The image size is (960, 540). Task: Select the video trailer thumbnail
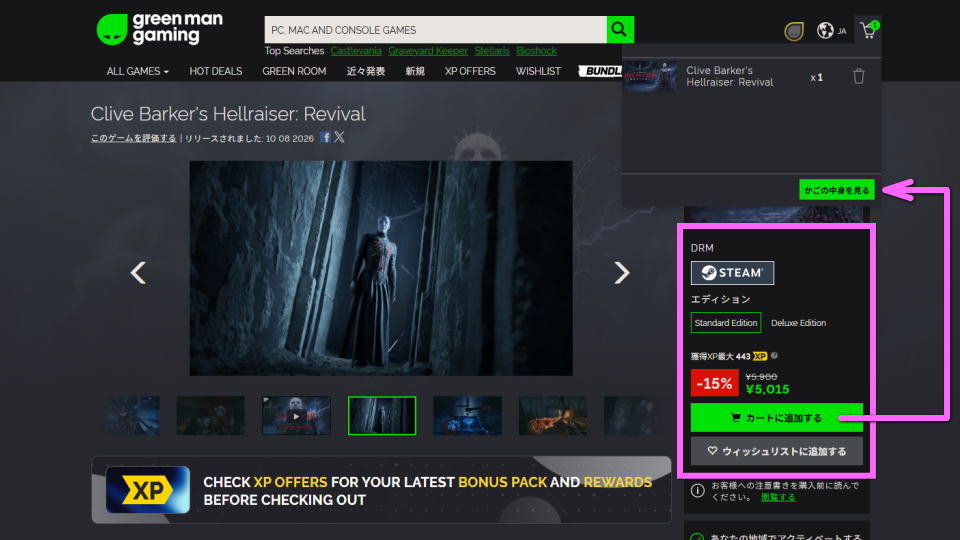click(x=296, y=416)
